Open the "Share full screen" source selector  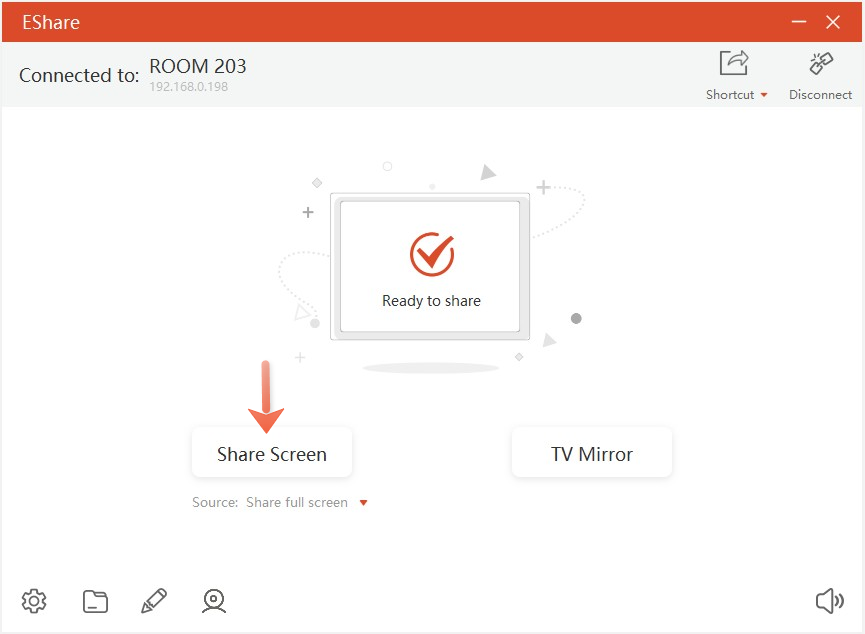(297, 503)
